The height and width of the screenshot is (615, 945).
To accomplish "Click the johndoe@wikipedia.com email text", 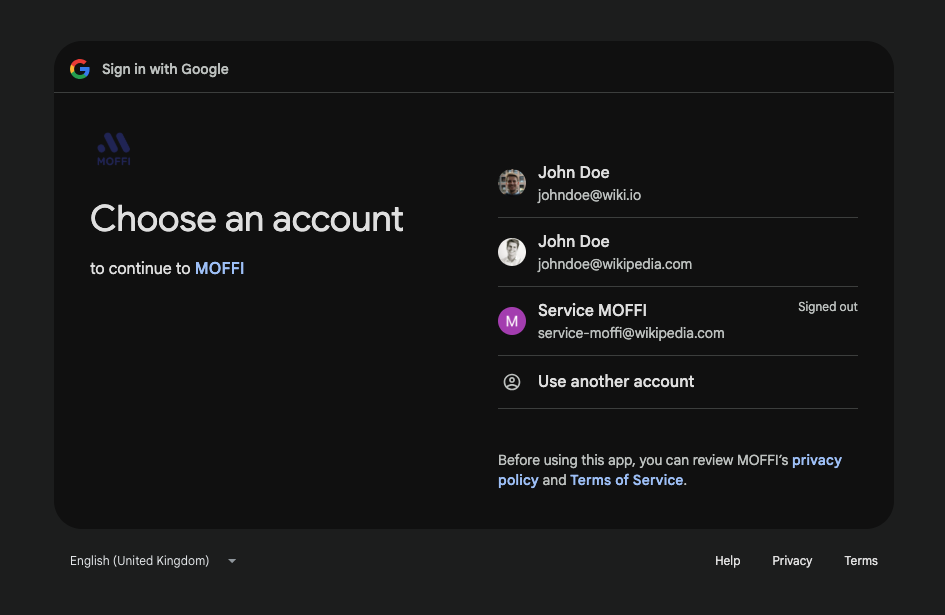I will click(615, 264).
